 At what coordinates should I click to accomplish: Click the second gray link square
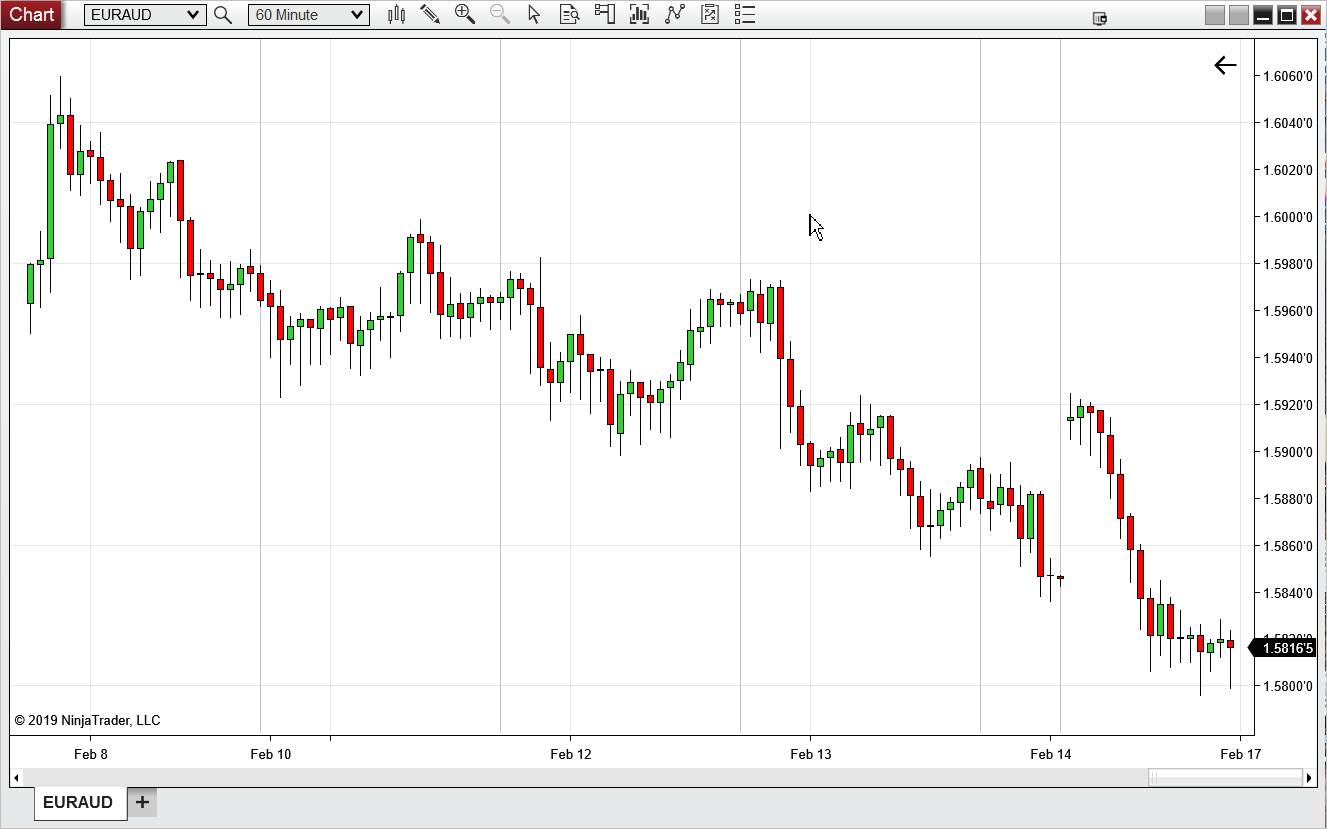[1239, 15]
